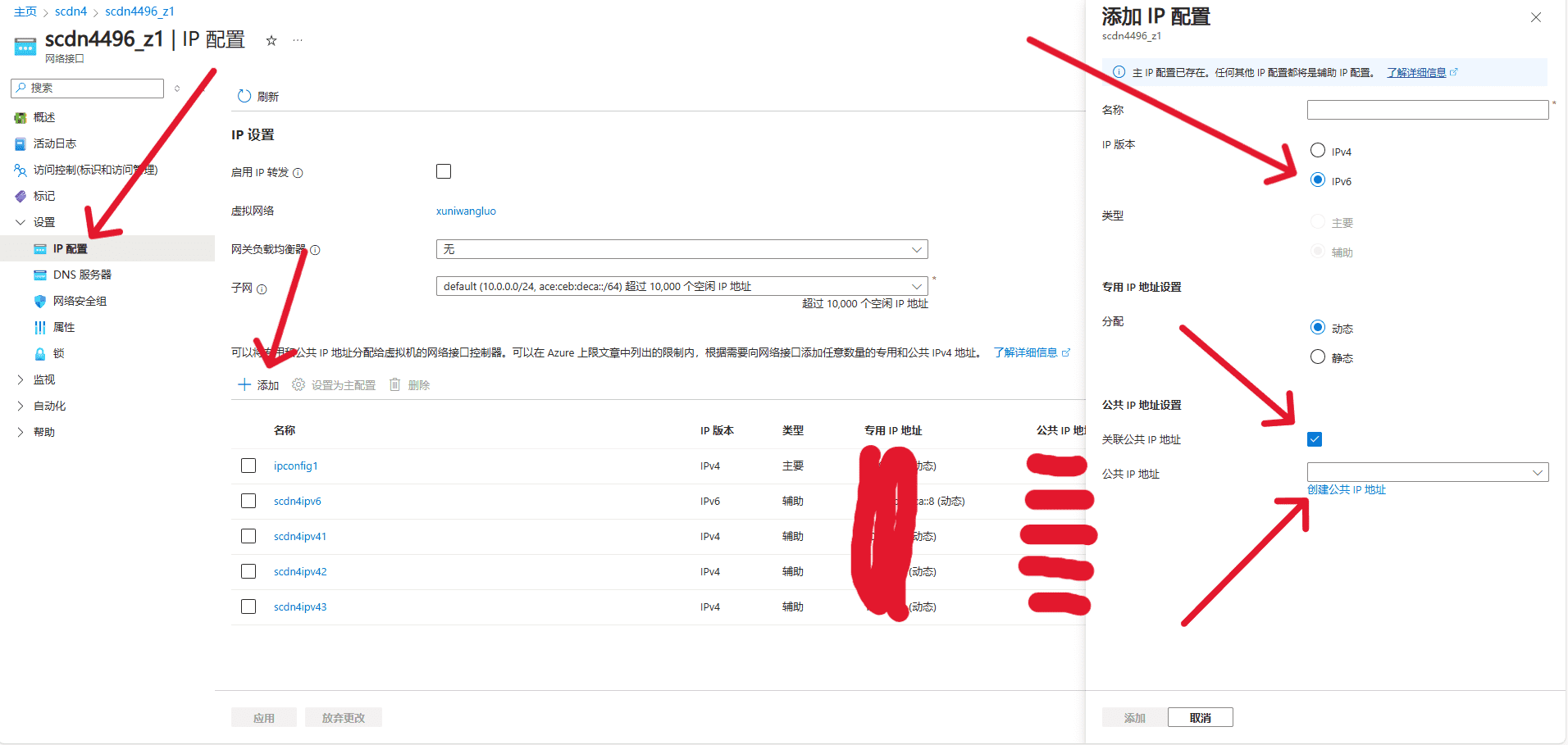Select the 静态 allocation radio button

click(x=1317, y=357)
